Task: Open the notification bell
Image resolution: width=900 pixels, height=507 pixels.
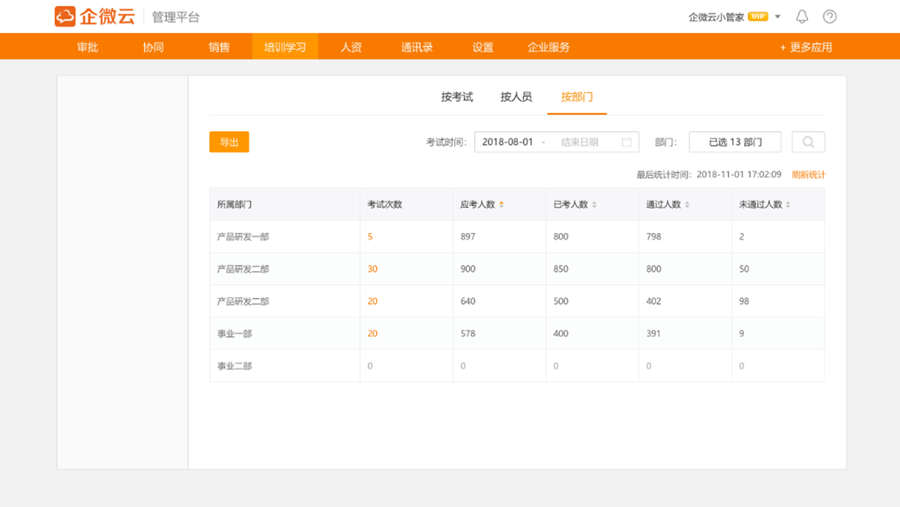Action: (802, 17)
